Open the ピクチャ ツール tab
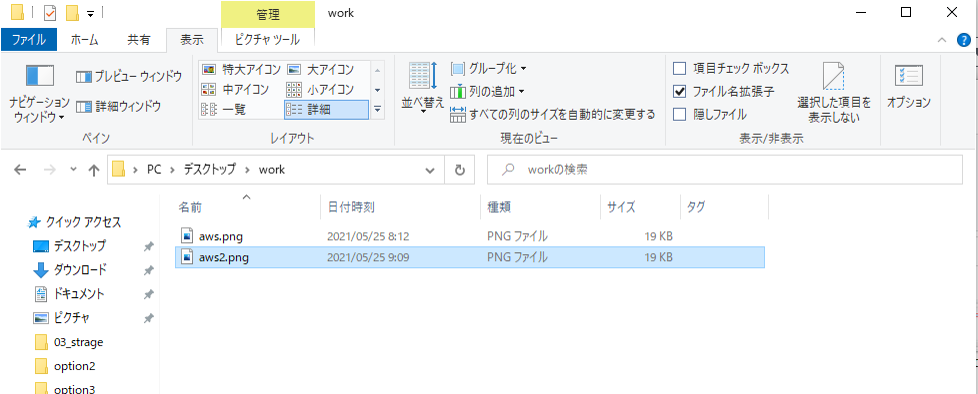 (x=268, y=40)
